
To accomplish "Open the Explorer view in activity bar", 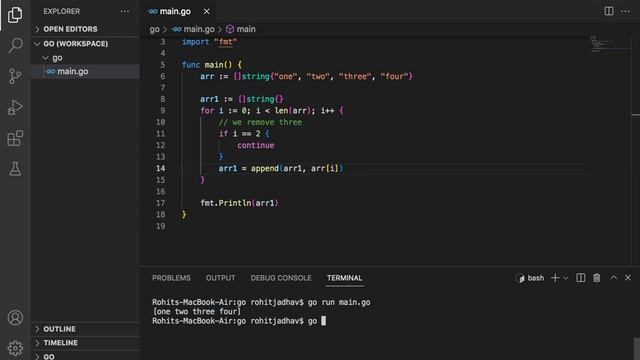I will coord(15,15).
